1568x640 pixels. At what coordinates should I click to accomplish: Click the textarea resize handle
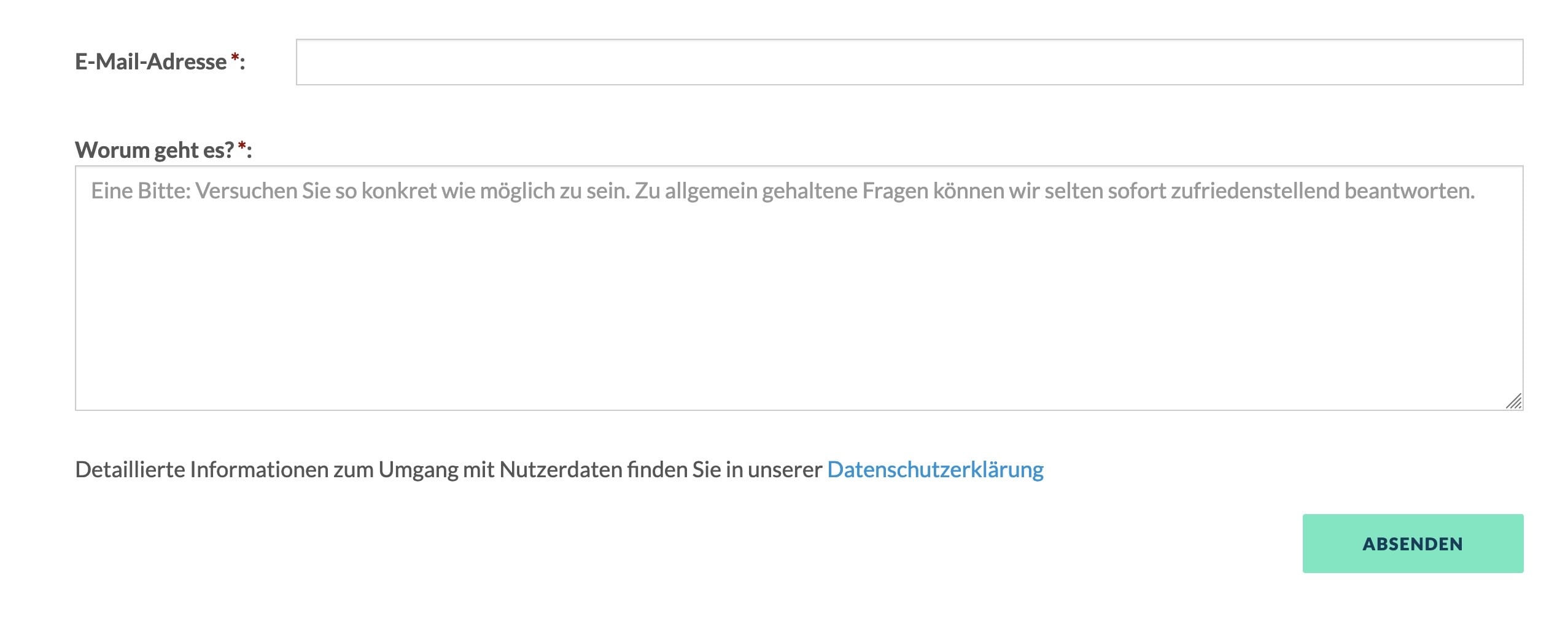pyautogui.click(x=1513, y=401)
